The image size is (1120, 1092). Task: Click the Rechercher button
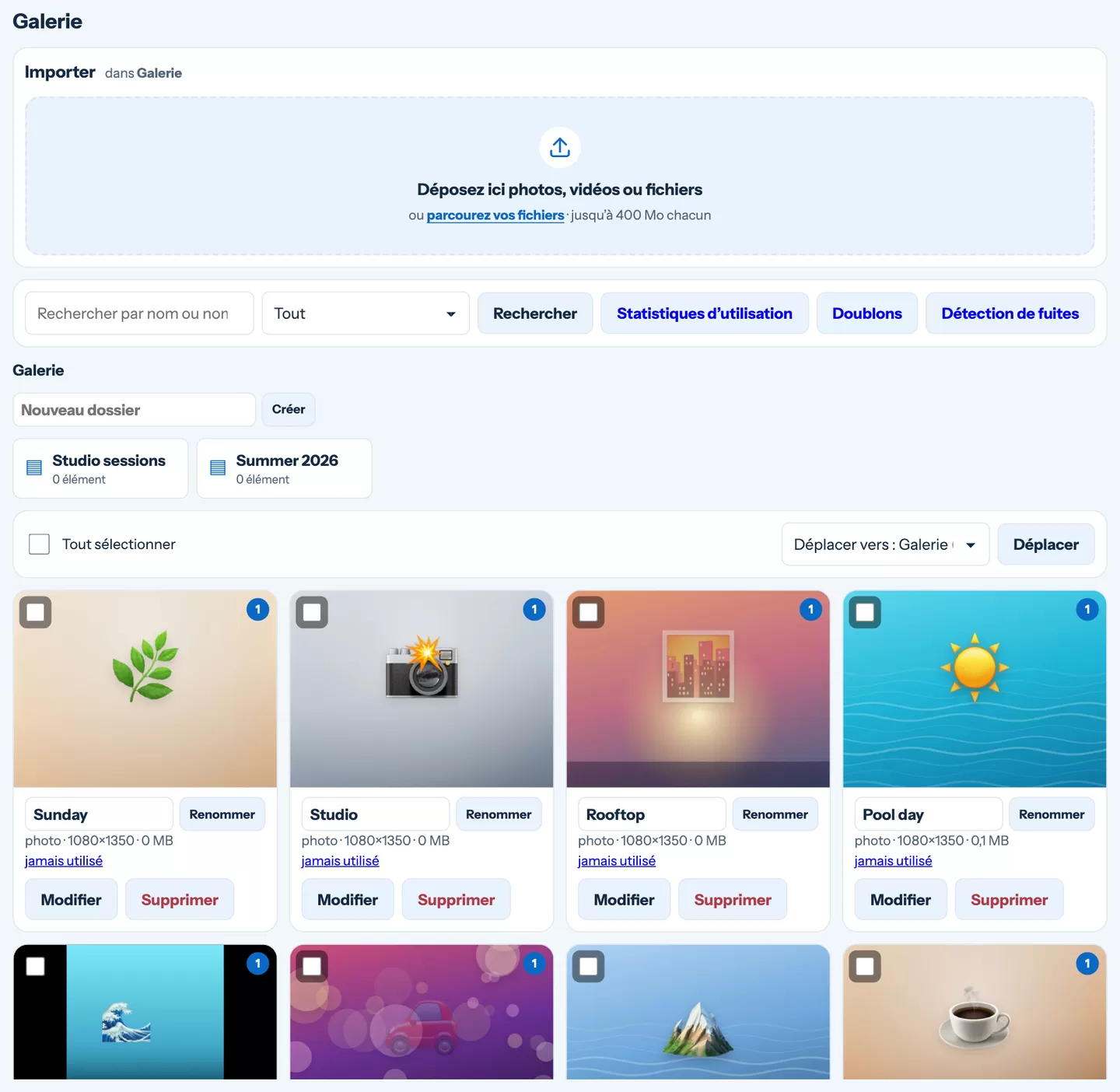(x=535, y=313)
